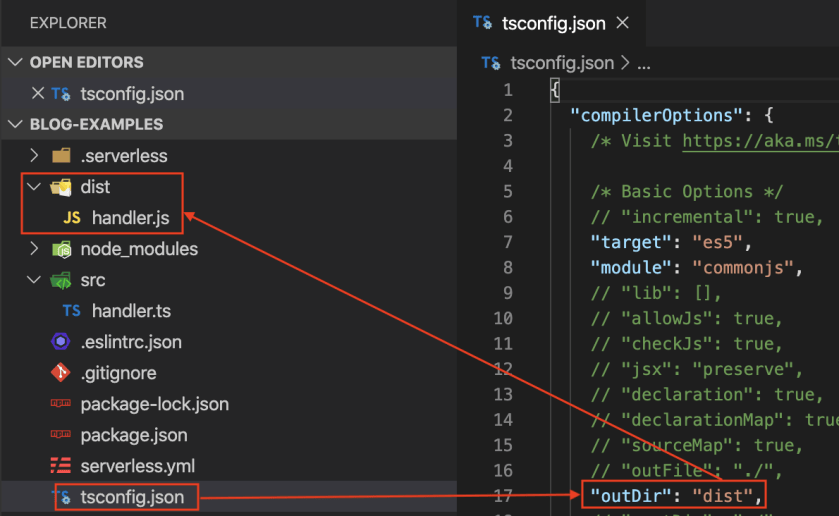
Task: Open handler.js in the dist folder
Action: pyautogui.click(x=131, y=218)
